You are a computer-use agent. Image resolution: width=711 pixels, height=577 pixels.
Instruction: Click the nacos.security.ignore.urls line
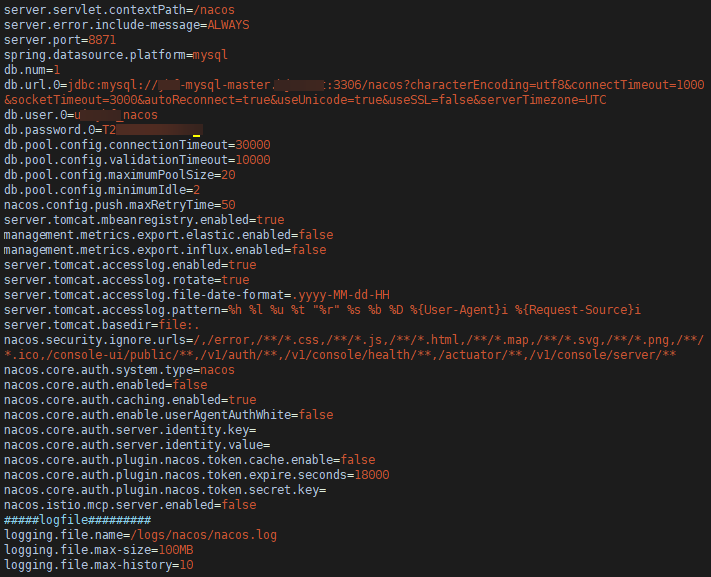pos(354,339)
